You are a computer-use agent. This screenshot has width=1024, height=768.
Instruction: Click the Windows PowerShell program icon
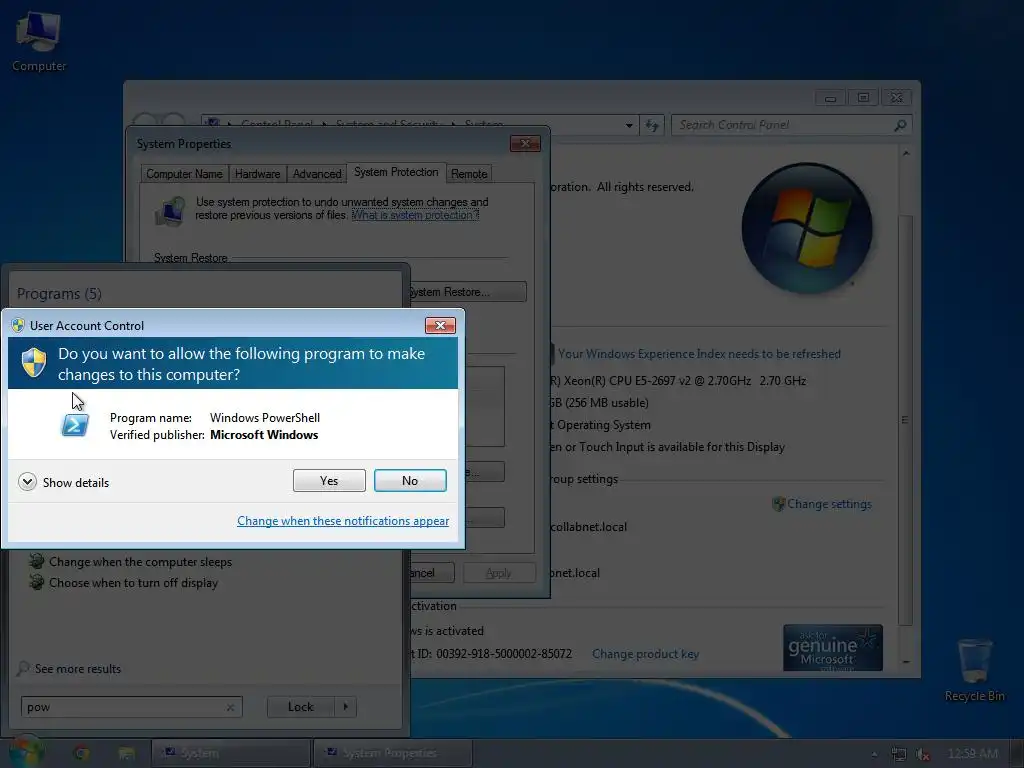coord(74,426)
